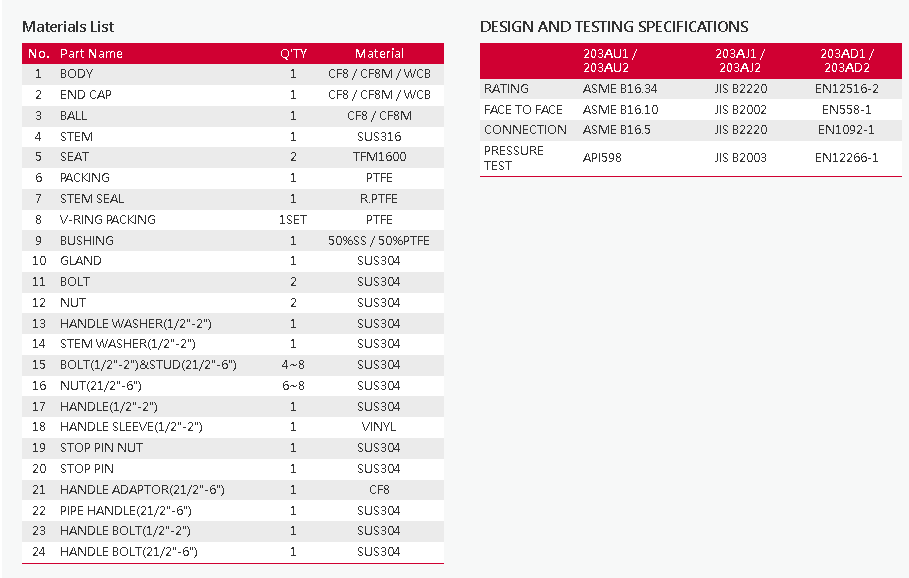This screenshot has height=578, width=909.
Task: Select the "PACKING" part name in row 6
Action: click(85, 178)
